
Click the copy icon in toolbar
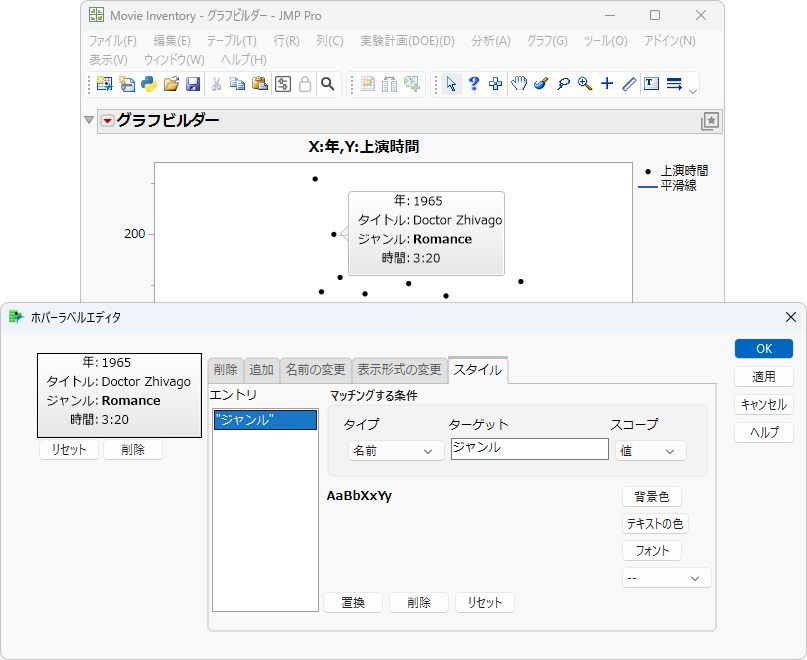[x=237, y=83]
